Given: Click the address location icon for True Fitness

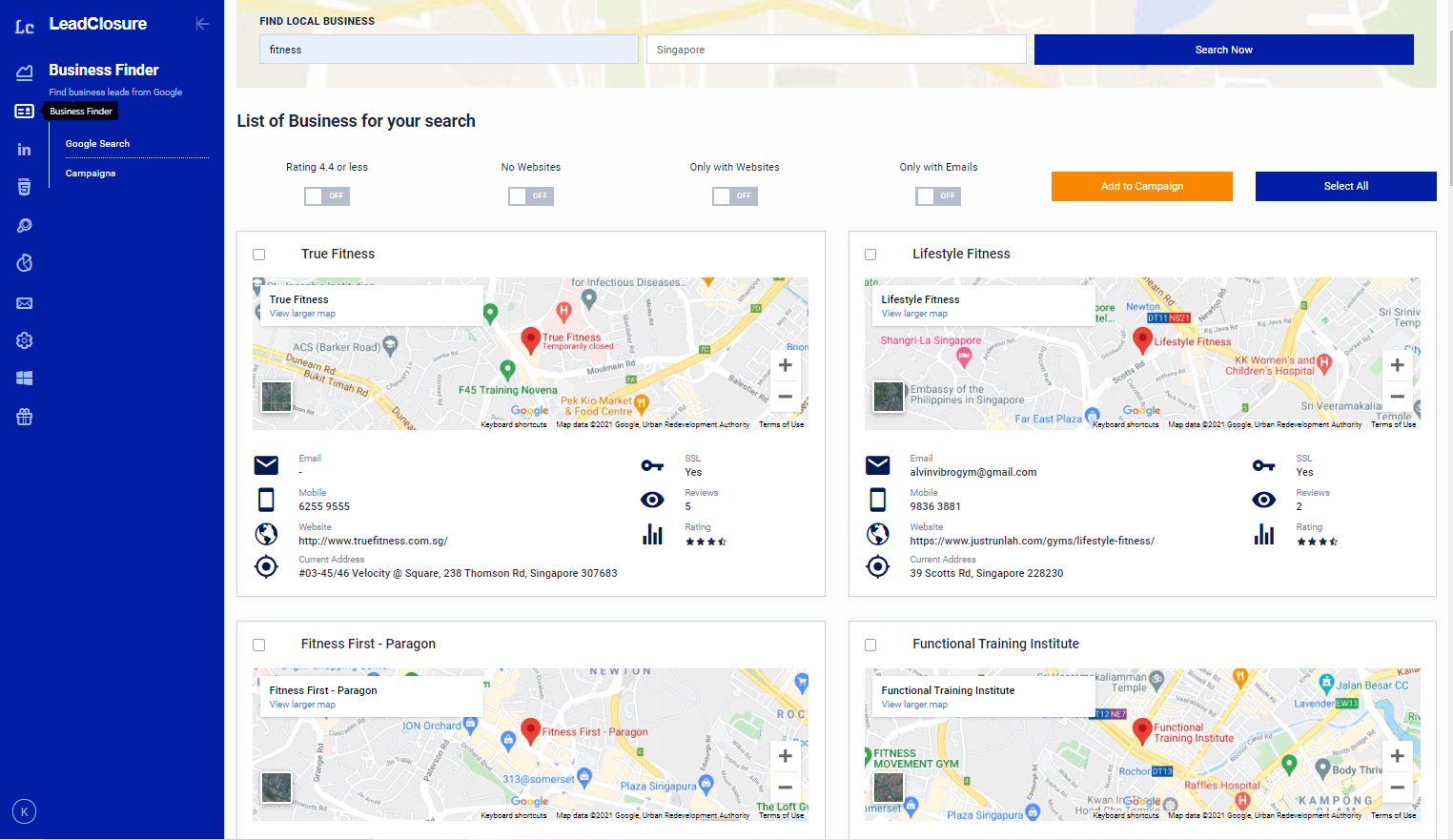Looking at the screenshot, I should point(266,566).
